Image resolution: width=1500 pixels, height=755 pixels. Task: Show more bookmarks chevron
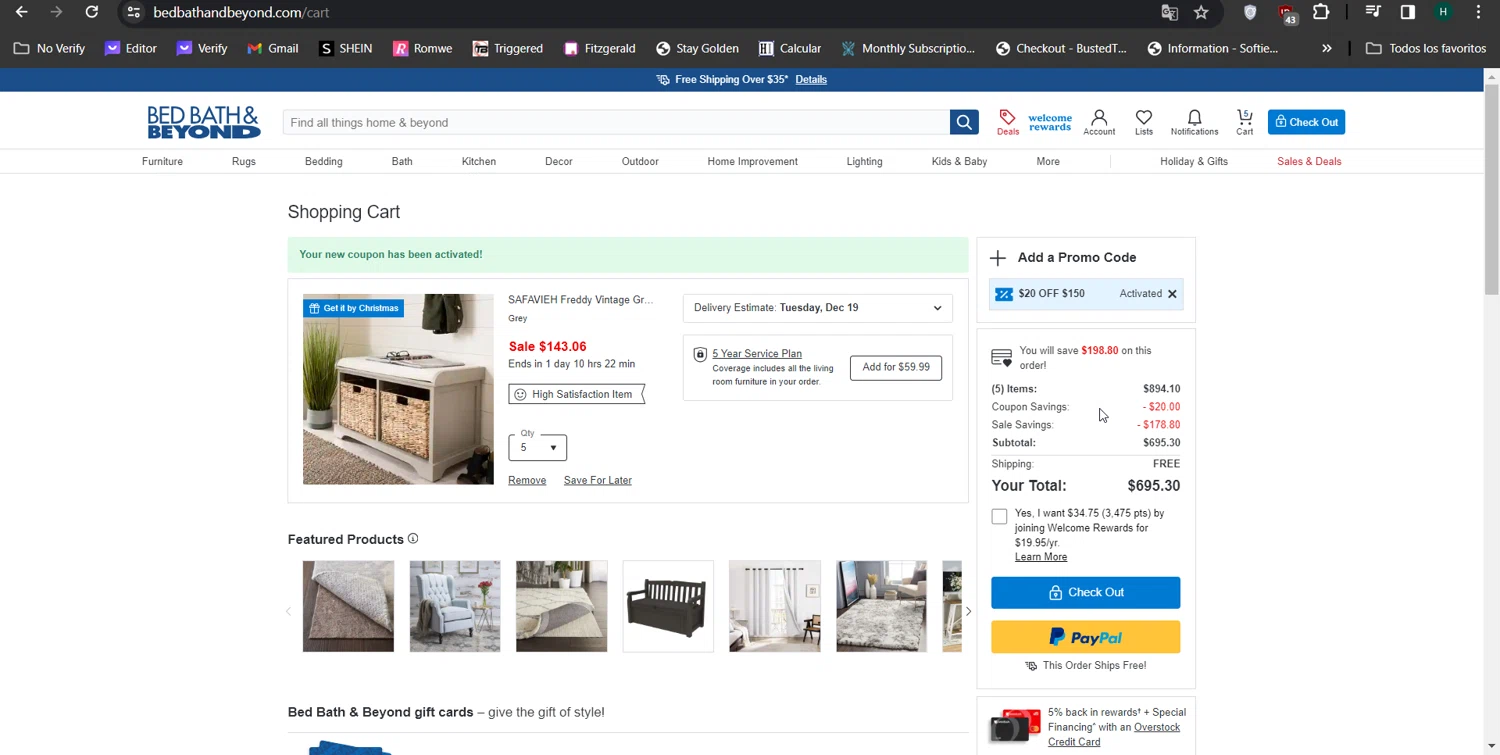coord(1327,48)
